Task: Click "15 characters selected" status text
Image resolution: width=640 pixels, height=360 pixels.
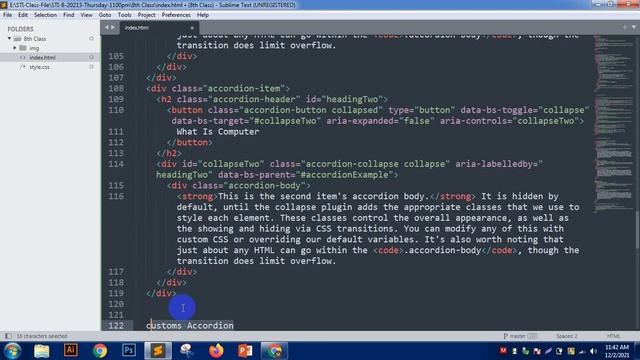Action: 42,336
